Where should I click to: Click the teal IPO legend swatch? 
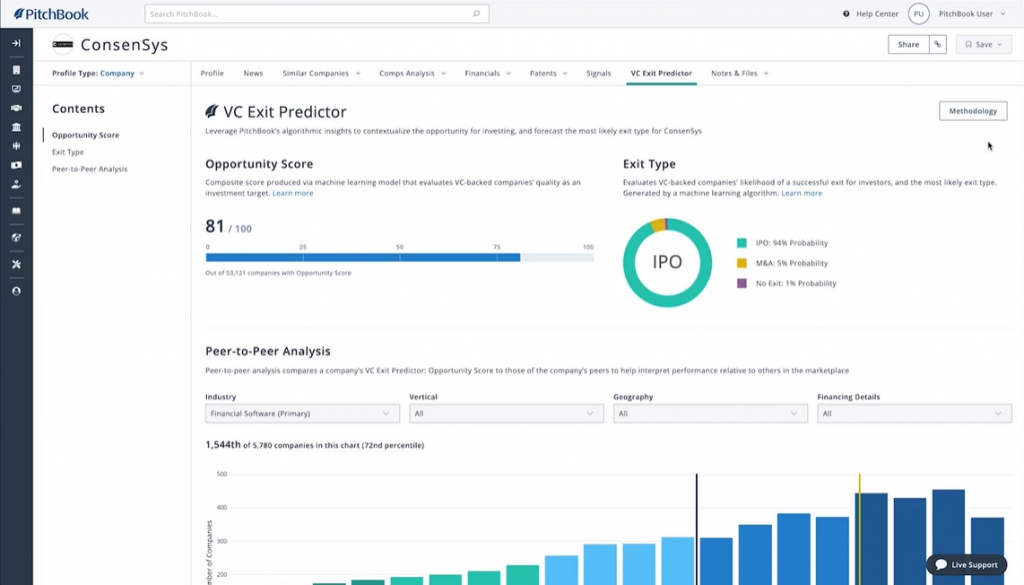coord(742,243)
